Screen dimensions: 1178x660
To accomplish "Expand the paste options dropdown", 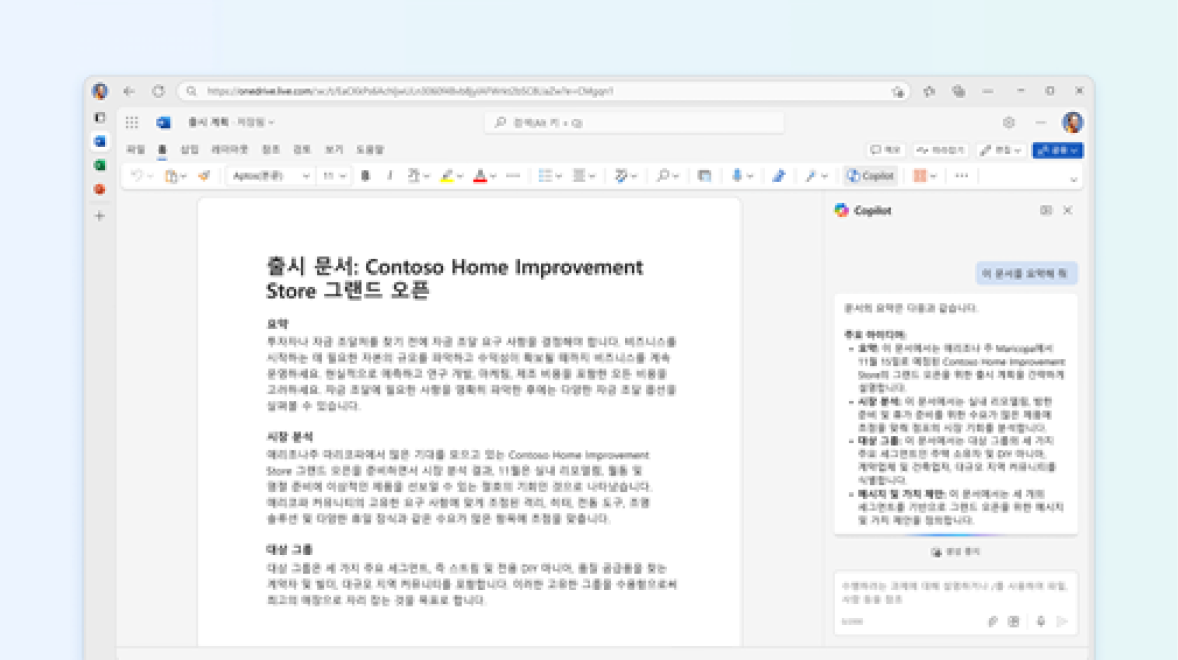I will tap(184, 176).
